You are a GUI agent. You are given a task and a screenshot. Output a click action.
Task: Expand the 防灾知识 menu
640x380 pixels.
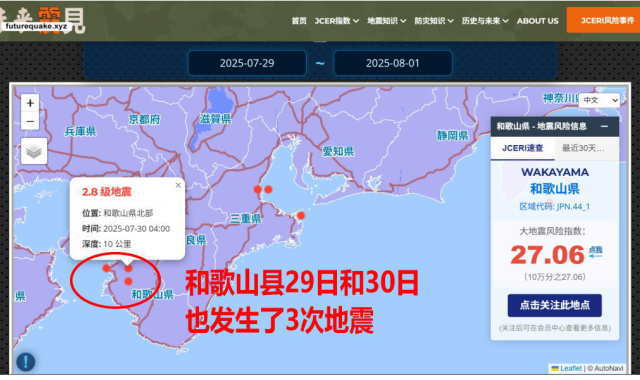[x=433, y=21]
